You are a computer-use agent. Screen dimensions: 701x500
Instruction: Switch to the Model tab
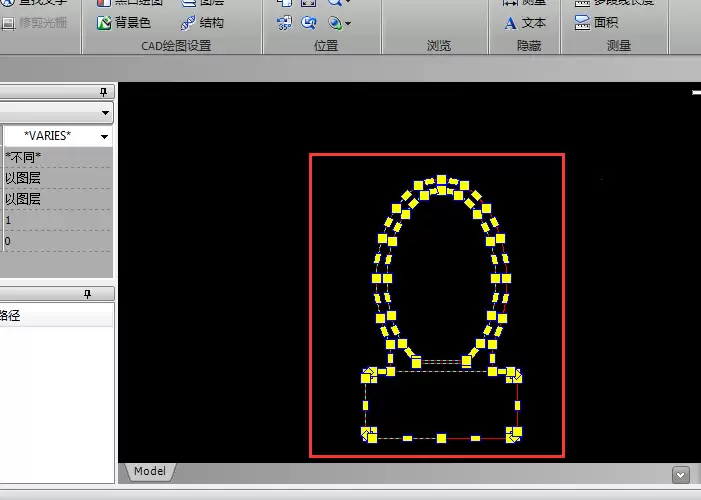(150, 471)
